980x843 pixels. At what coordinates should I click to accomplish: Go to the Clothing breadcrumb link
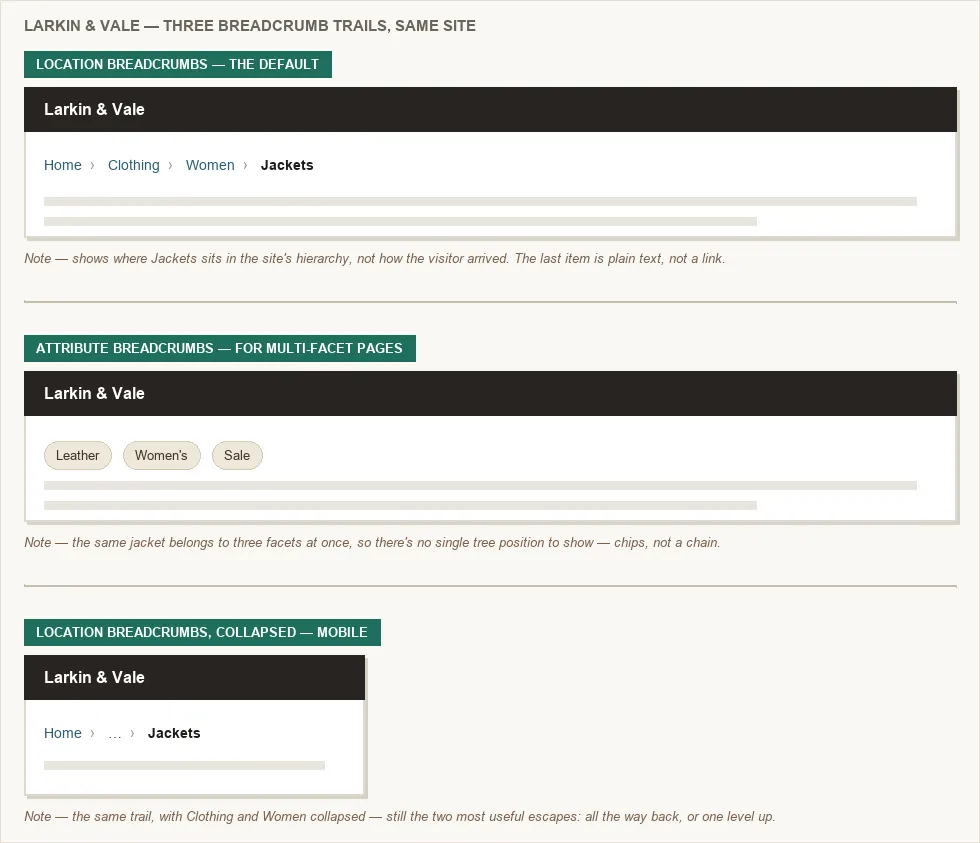pyautogui.click(x=134, y=165)
